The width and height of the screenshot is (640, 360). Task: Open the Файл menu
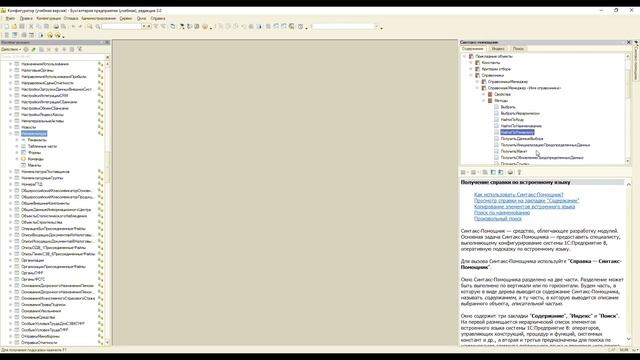(10, 18)
